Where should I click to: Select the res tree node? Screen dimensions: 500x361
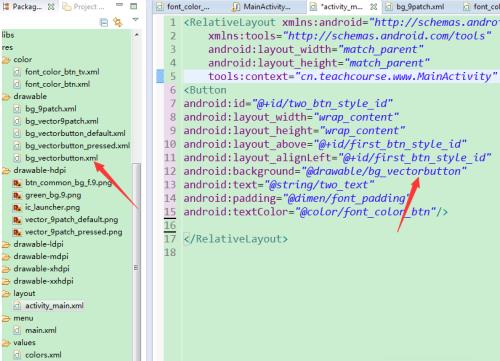click(7, 47)
